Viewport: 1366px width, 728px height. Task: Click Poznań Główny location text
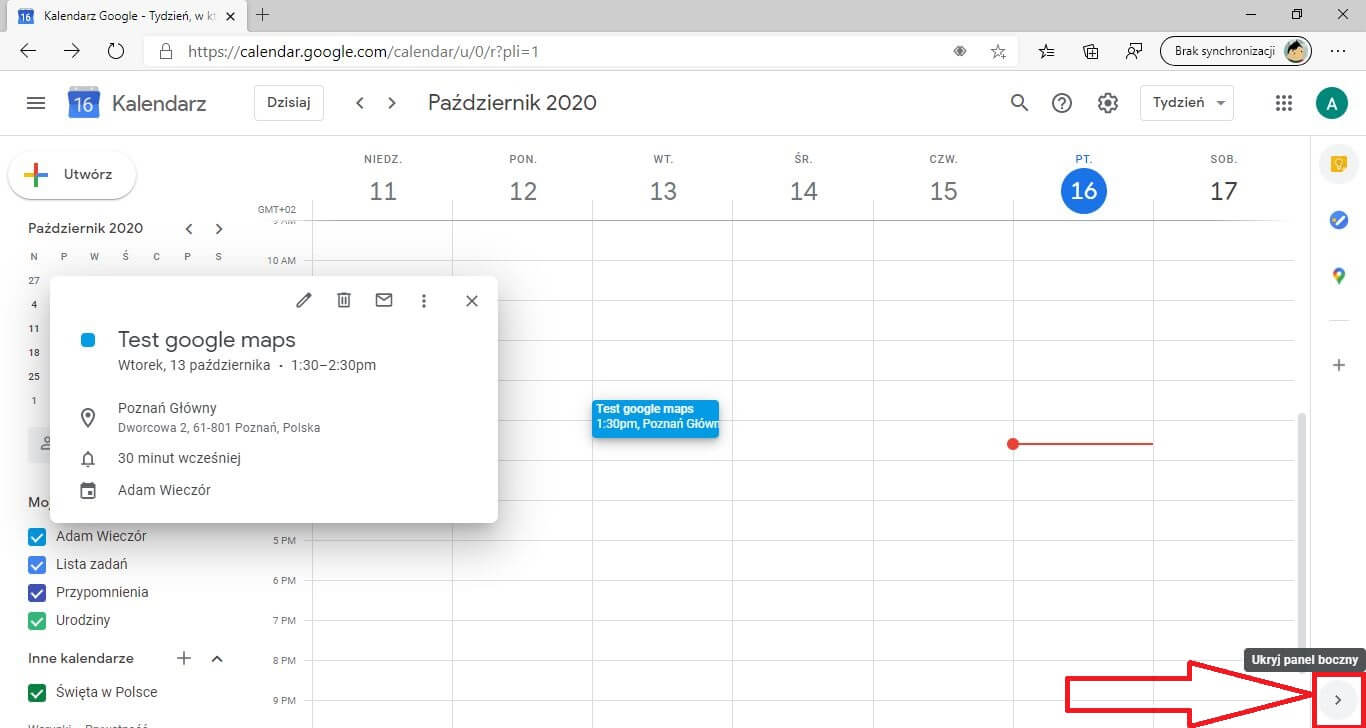tap(167, 408)
